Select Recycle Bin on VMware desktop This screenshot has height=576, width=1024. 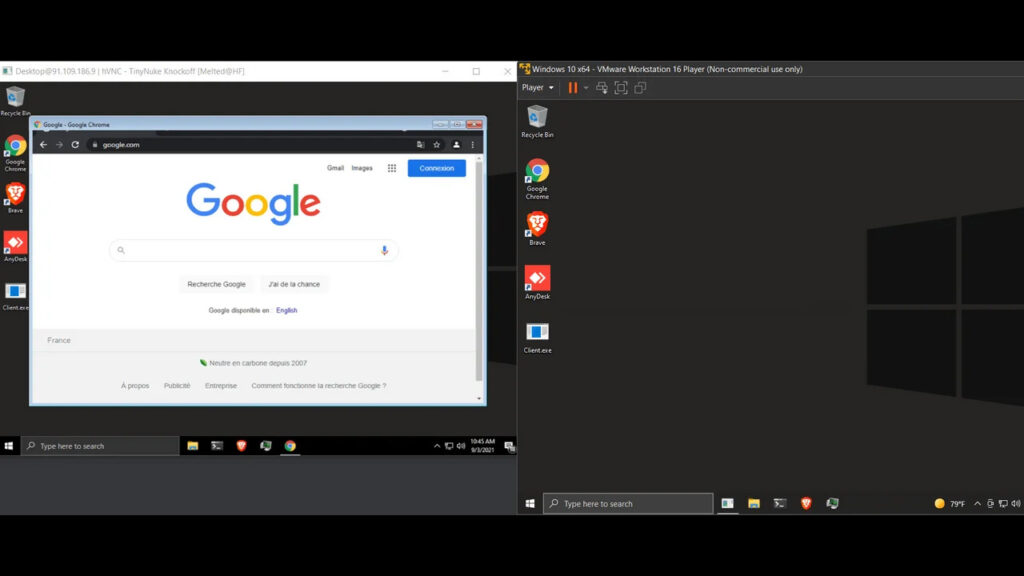pyautogui.click(x=537, y=121)
